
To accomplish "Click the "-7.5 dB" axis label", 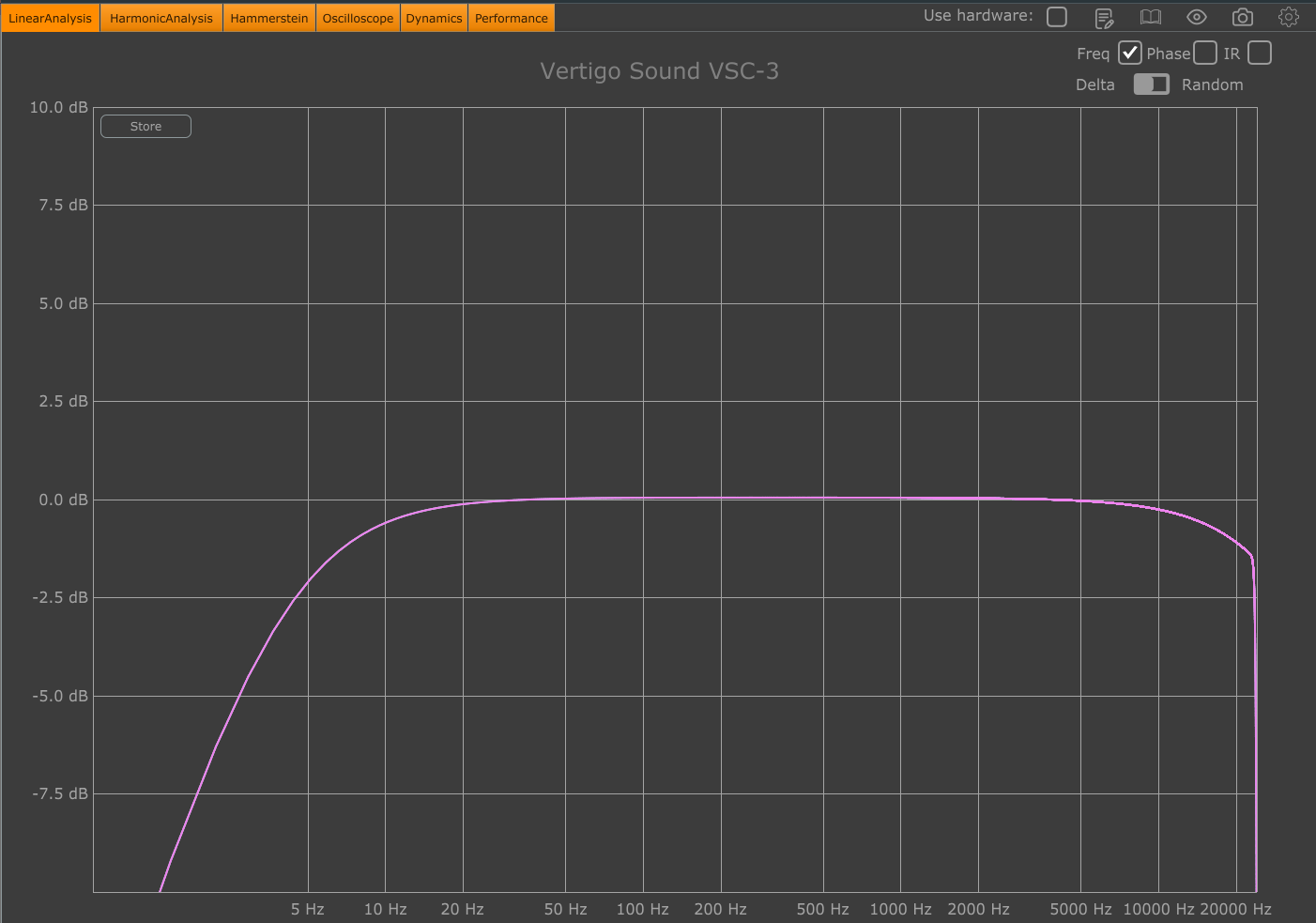I will [x=61, y=793].
